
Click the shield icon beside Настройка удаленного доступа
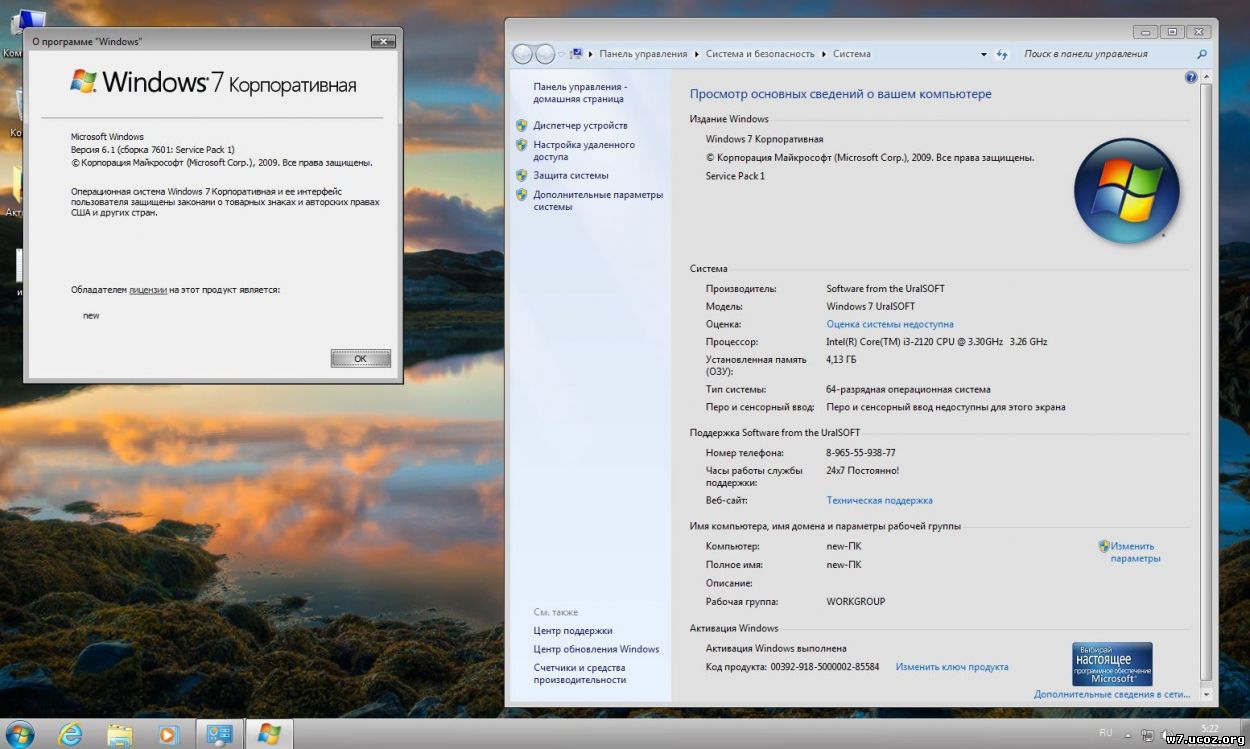point(521,145)
